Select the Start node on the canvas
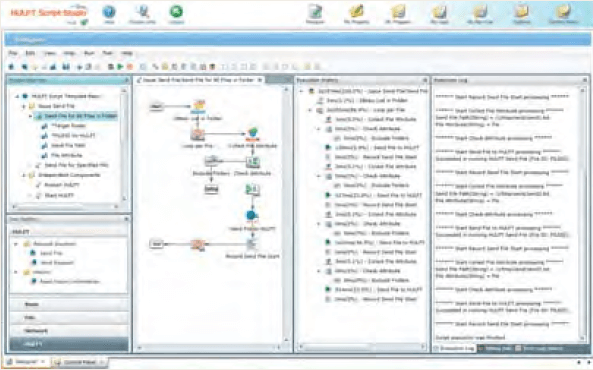 (x=156, y=107)
